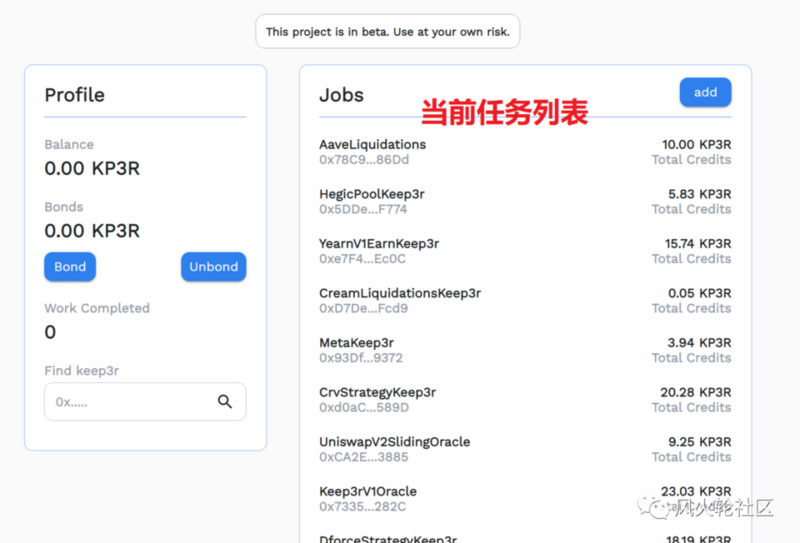Click address 0x7335...282C

pyautogui.click(x=363, y=506)
